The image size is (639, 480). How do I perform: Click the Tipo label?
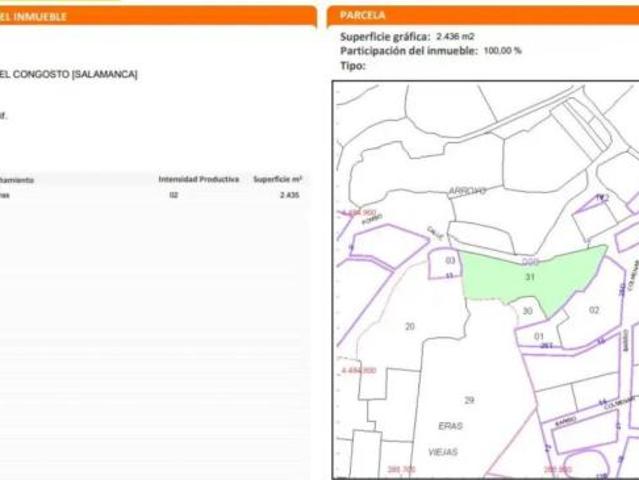pyautogui.click(x=353, y=66)
